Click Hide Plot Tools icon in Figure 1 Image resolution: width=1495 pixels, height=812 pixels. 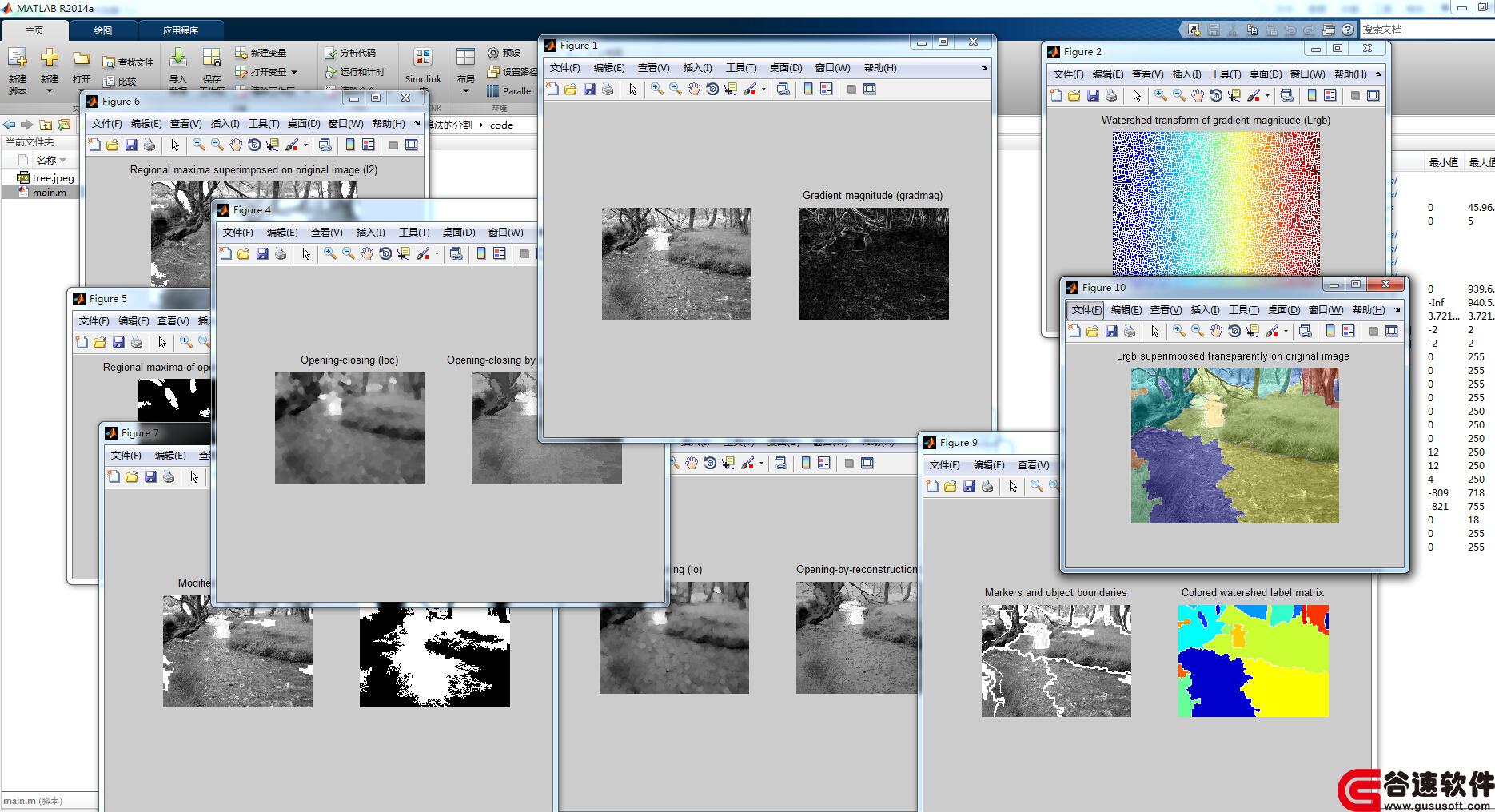[x=851, y=89]
